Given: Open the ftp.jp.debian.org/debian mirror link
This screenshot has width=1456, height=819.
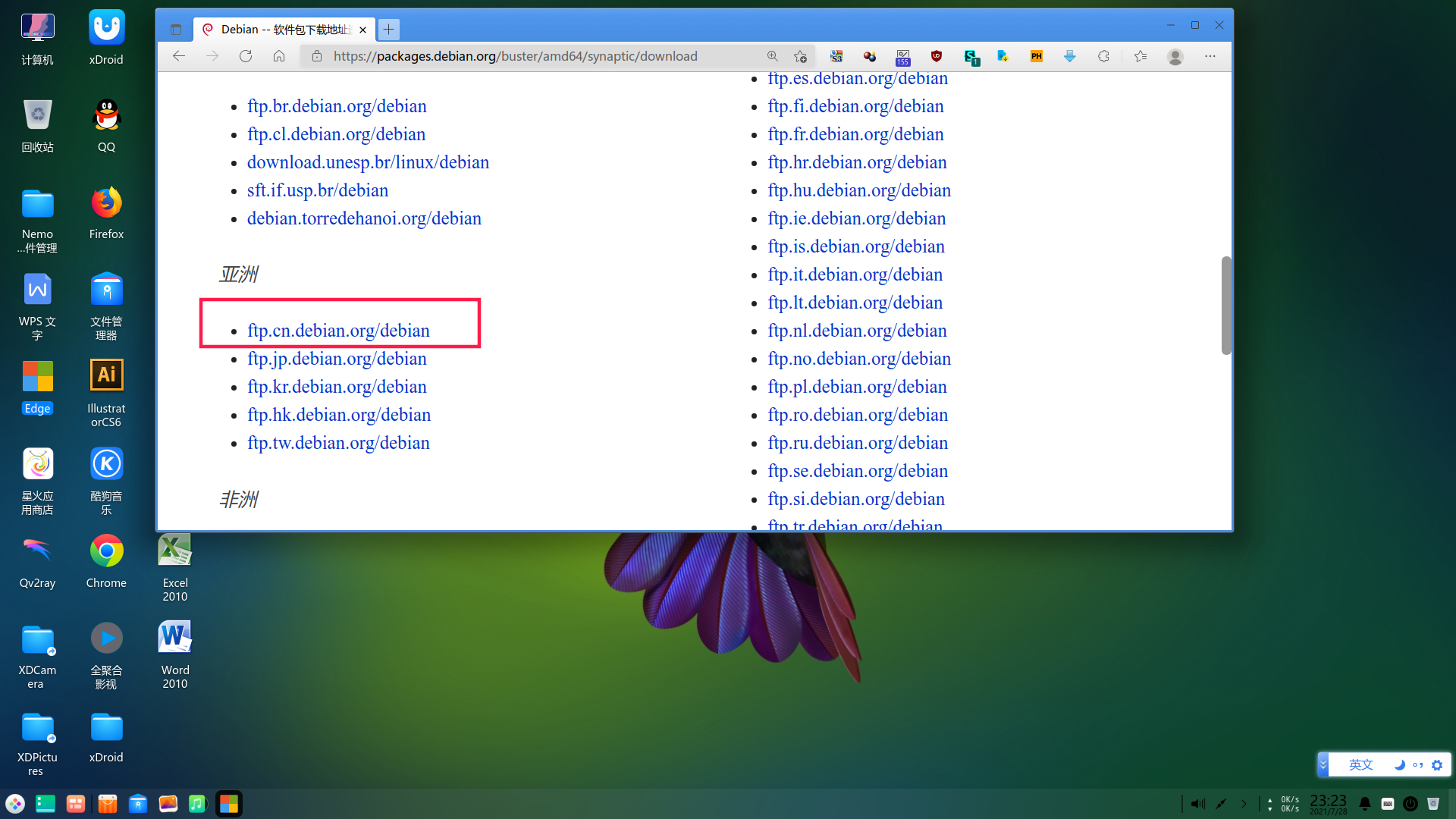Looking at the screenshot, I should [337, 359].
